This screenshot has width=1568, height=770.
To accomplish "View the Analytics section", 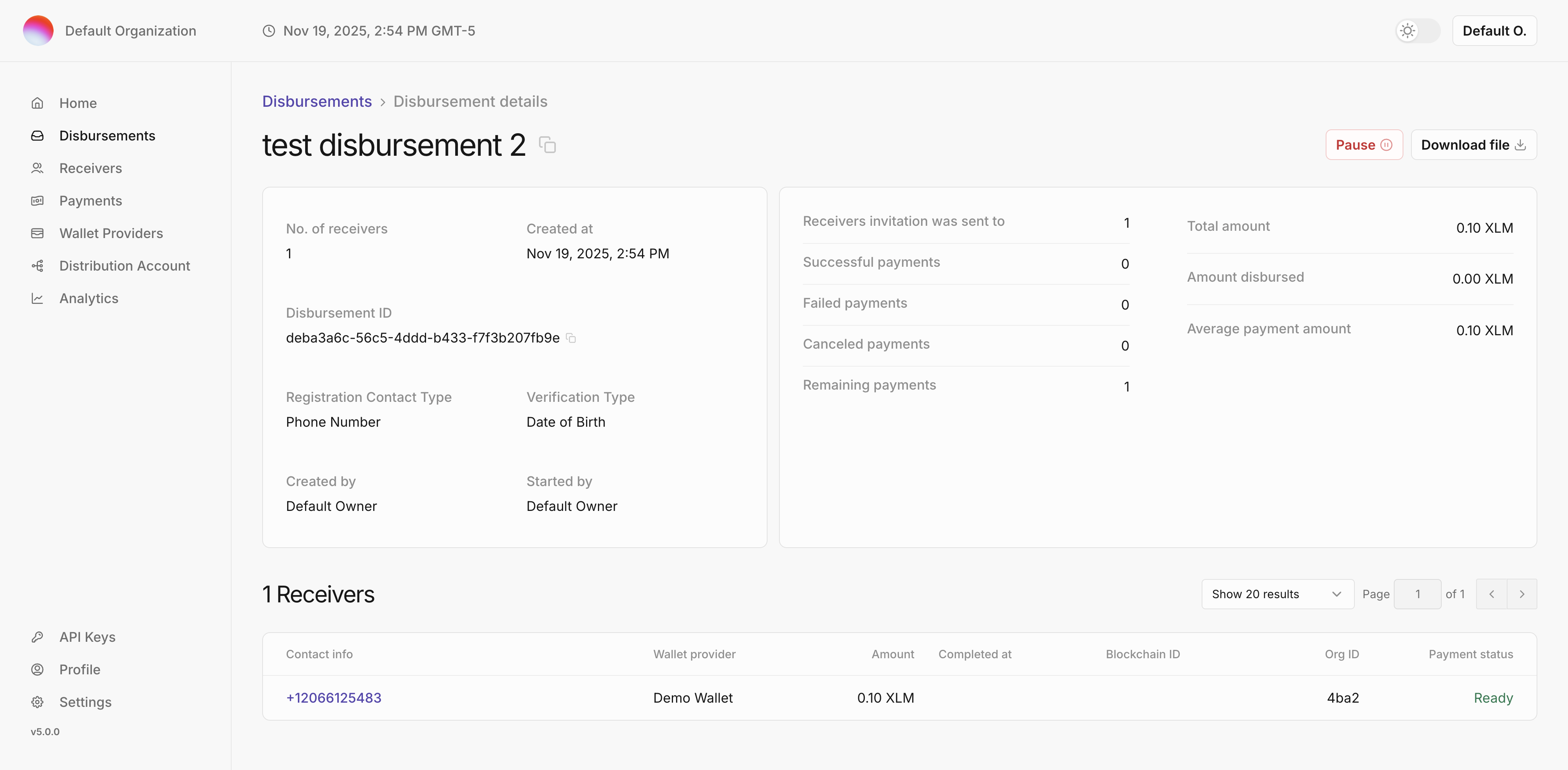I will tap(89, 298).
